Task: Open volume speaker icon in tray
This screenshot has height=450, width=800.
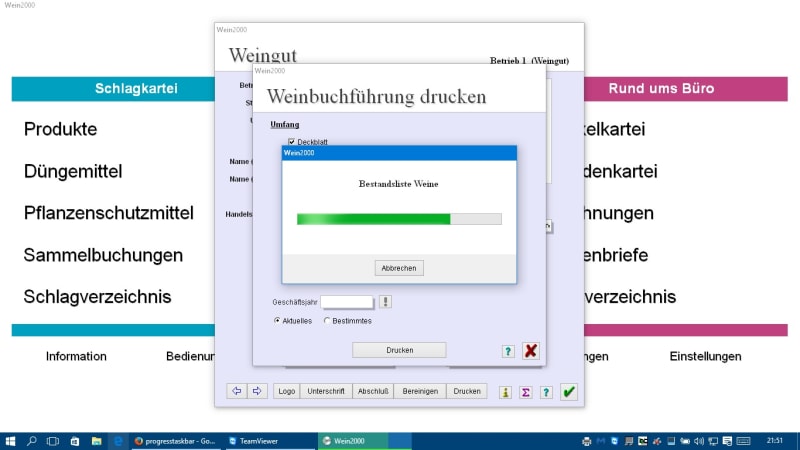Action: [699, 441]
